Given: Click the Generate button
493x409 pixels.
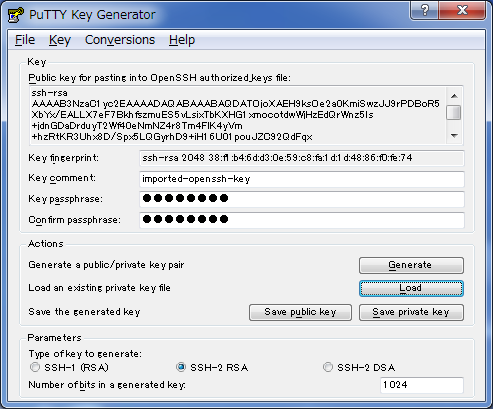Looking at the screenshot, I should tap(411, 265).
